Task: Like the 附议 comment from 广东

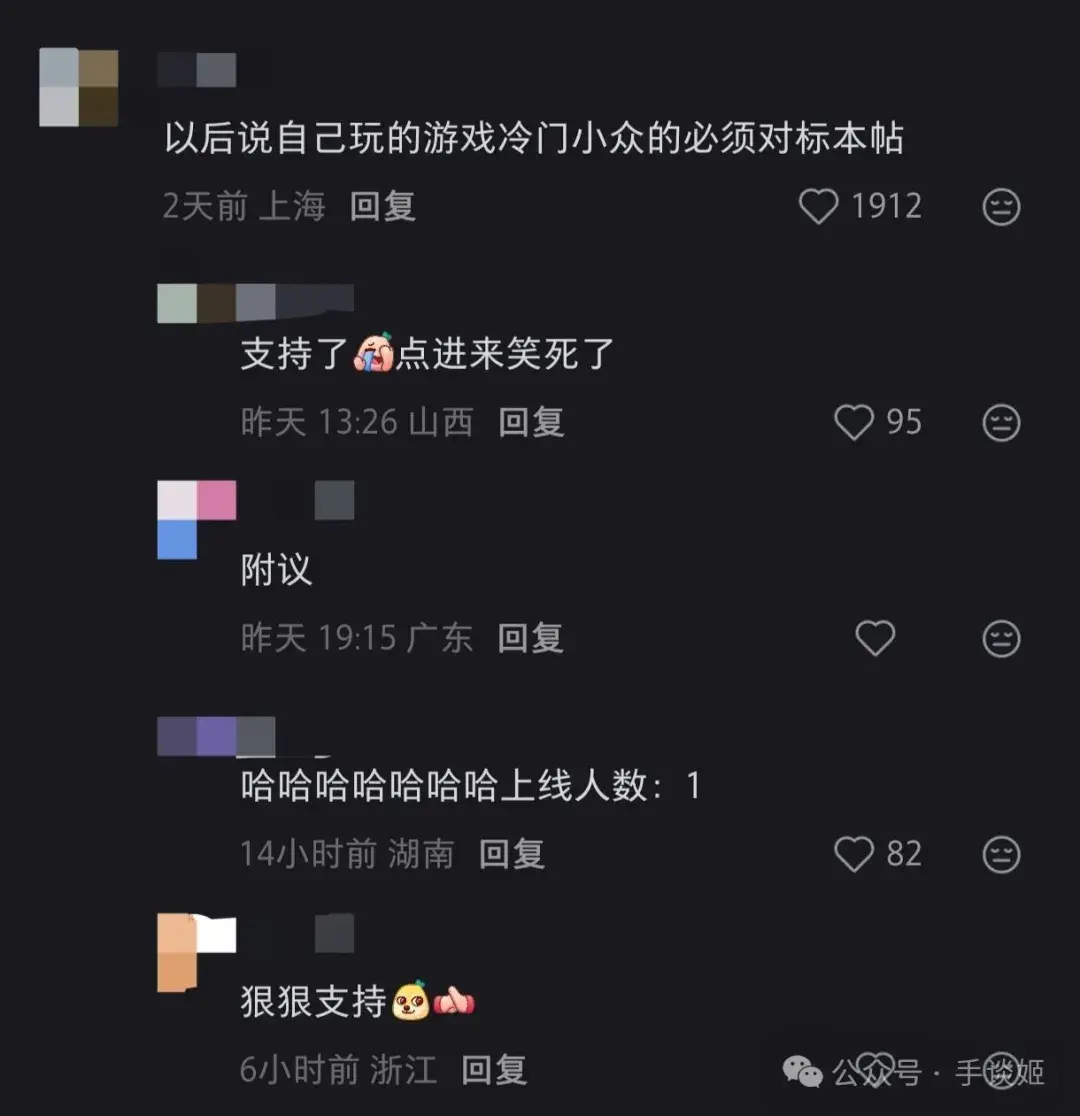Action: 875,638
